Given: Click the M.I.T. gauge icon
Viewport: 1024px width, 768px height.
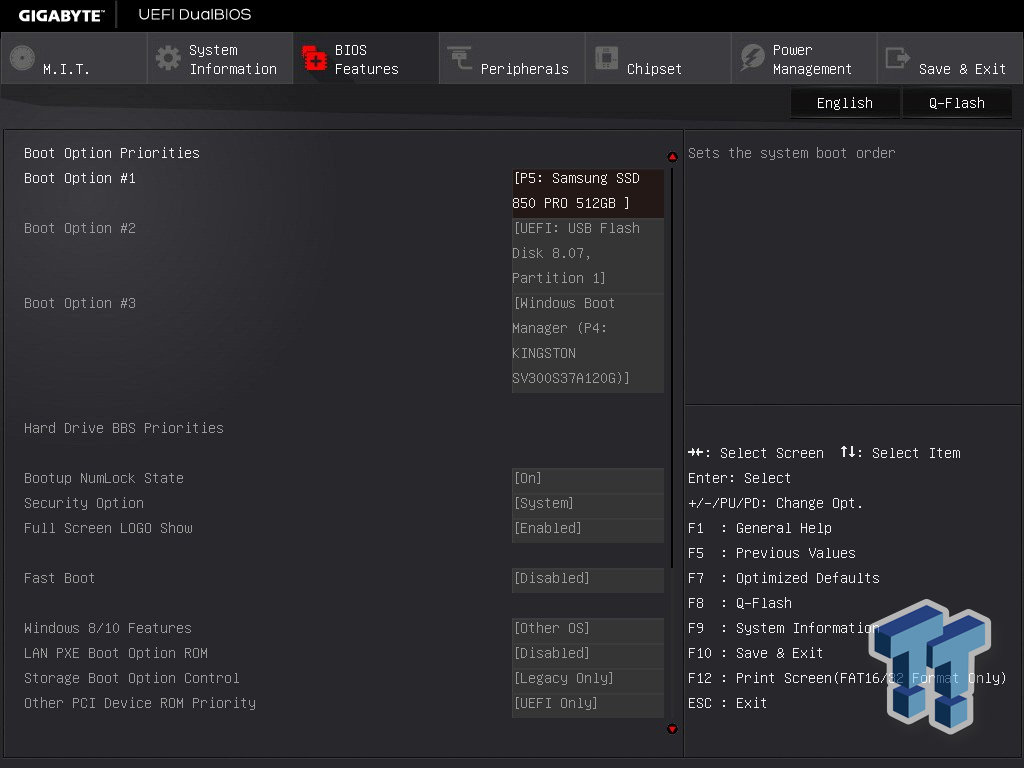Looking at the screenshot, I should [x=22, y=58].
